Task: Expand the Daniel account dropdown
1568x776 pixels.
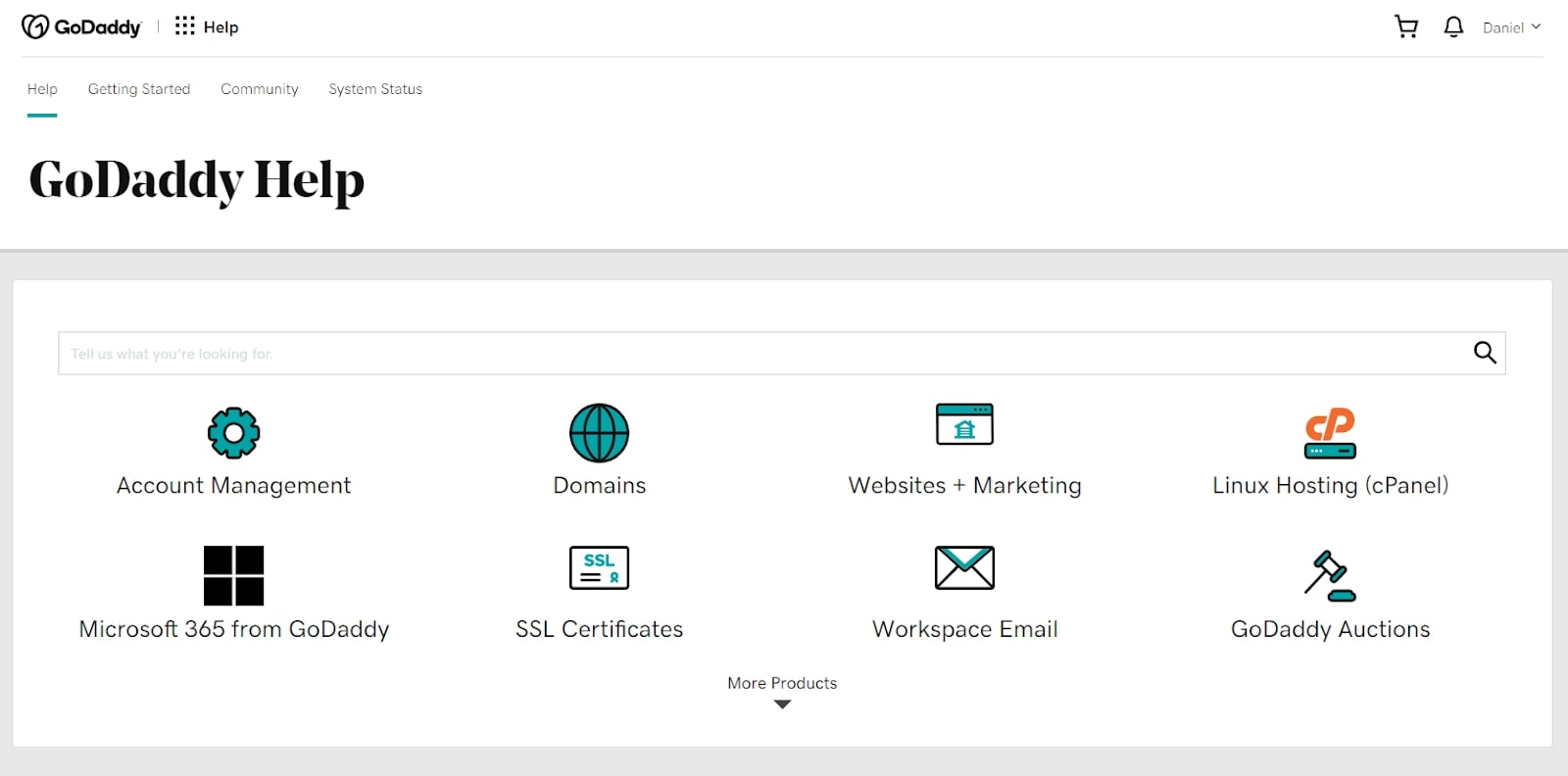Action: click(x=1511, y=27)
